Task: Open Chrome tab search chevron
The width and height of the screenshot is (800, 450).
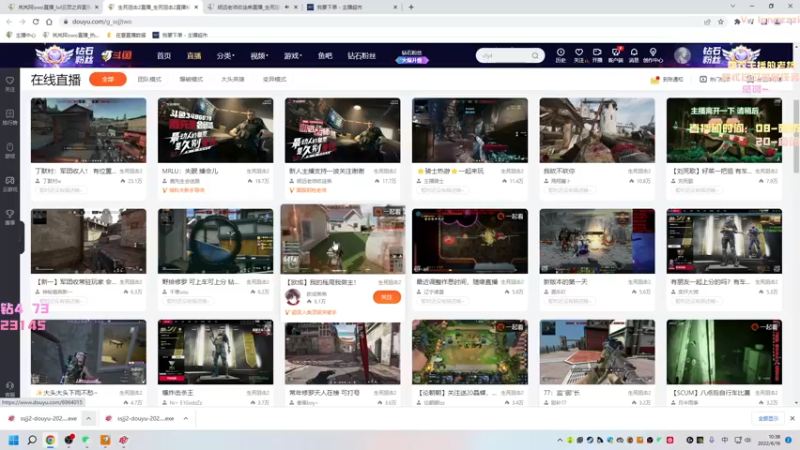Action: 733,7
